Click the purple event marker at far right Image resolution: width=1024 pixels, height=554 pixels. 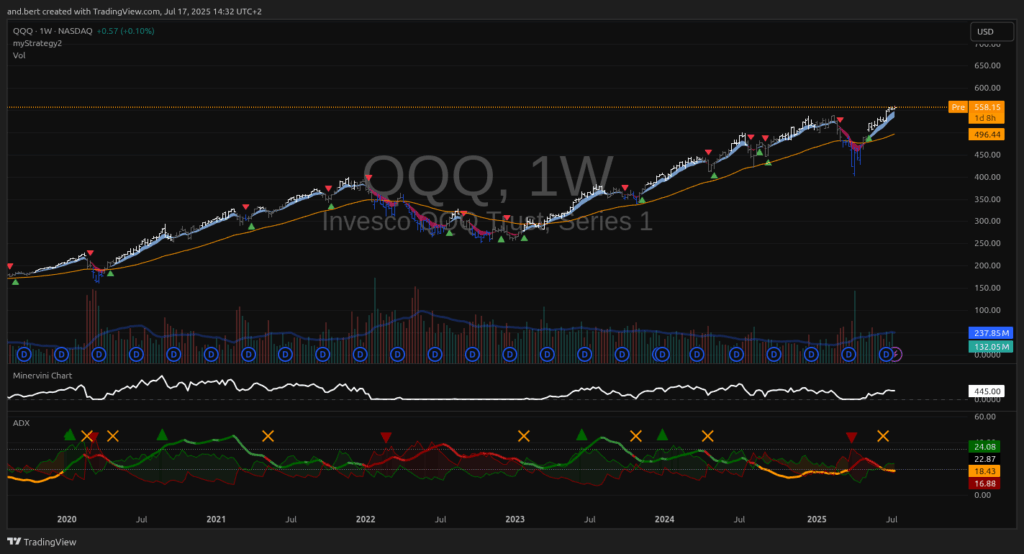(897, 354)
